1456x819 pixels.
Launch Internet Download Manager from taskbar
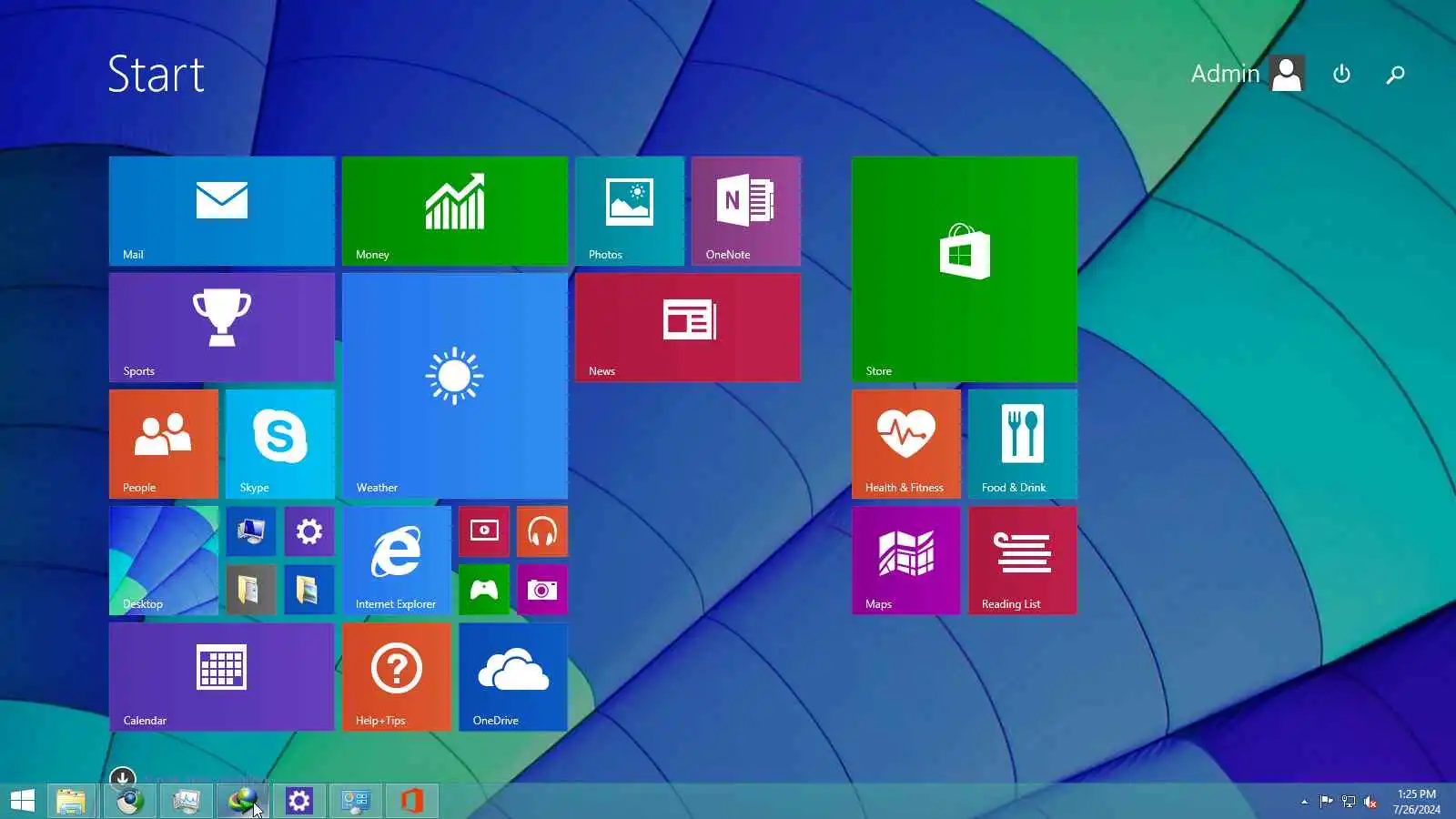pyautogui.click(x=242, y=801)
